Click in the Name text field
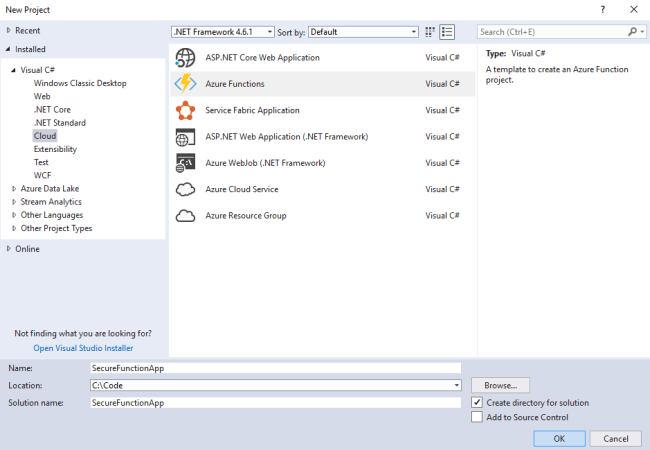Screen dimensions: 650x450 click(276, 368)
